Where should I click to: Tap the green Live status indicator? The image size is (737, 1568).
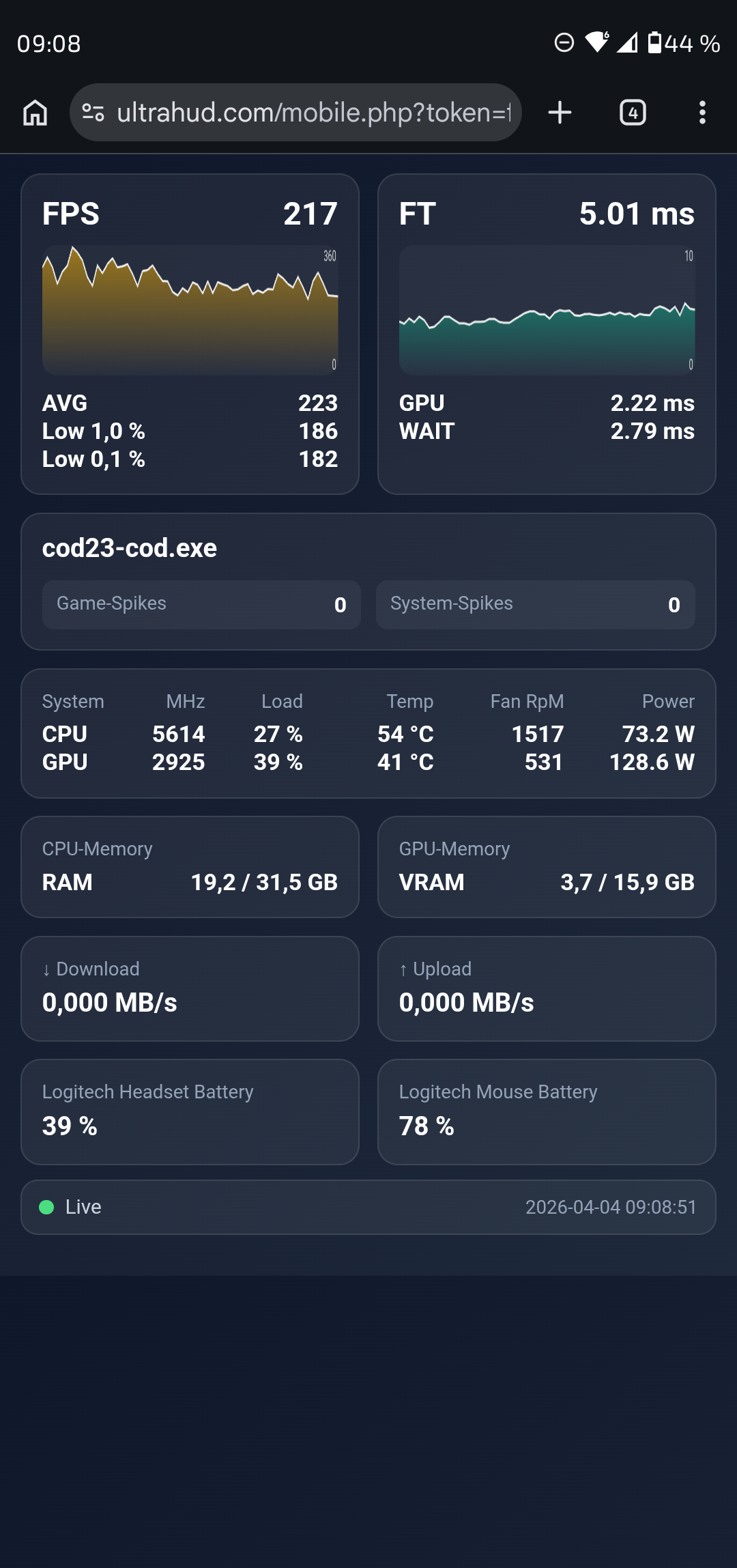point(46,1207)
